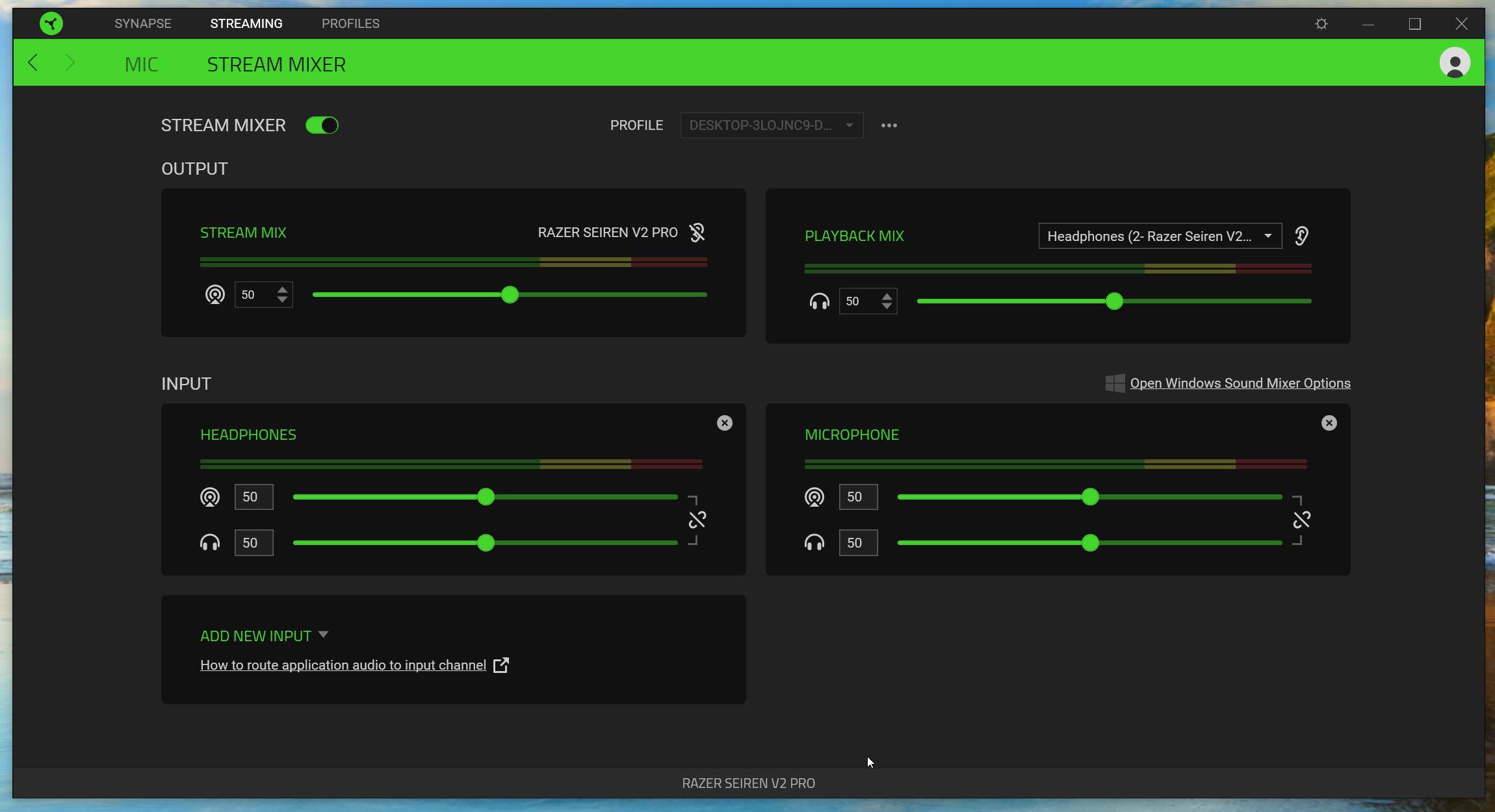Open Windows Sound Mixer Options link
Viewport: 1495px width, 812px height.
(1240, 383)
